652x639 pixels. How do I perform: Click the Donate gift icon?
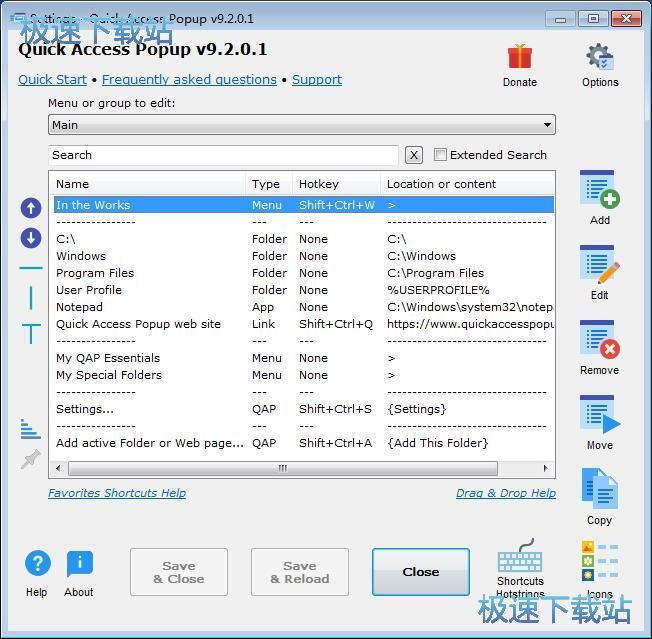(x=519, y=58)
